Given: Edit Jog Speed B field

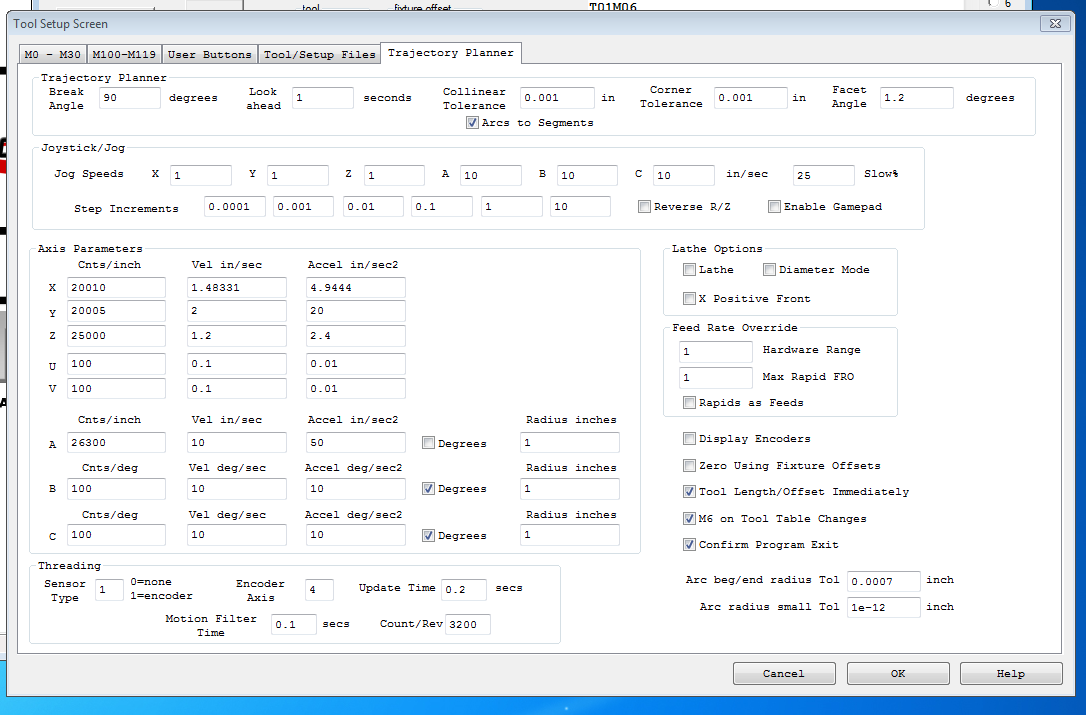Looking at the screenshot, I should 587,175.
